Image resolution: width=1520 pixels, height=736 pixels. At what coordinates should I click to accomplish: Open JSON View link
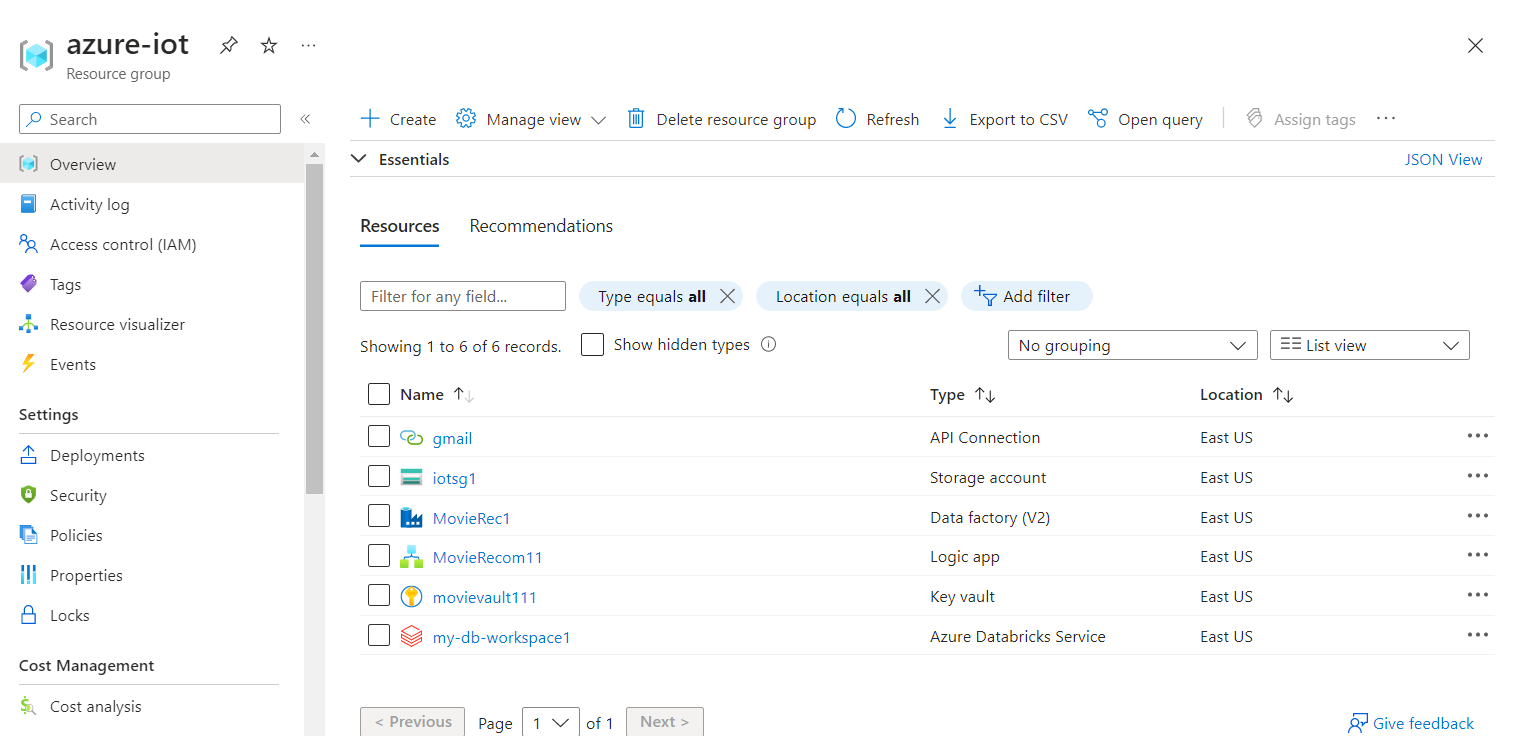click(x=1443, y=158)
